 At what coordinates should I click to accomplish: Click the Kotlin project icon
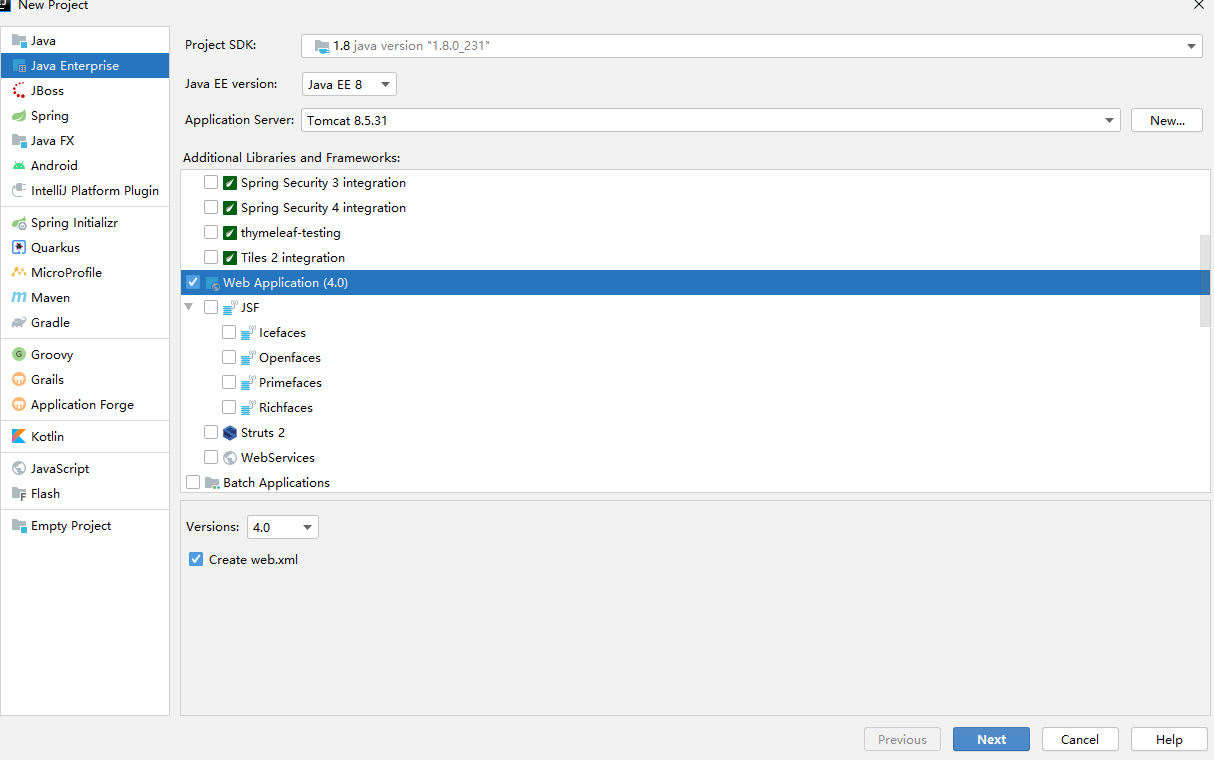point(21,436)
